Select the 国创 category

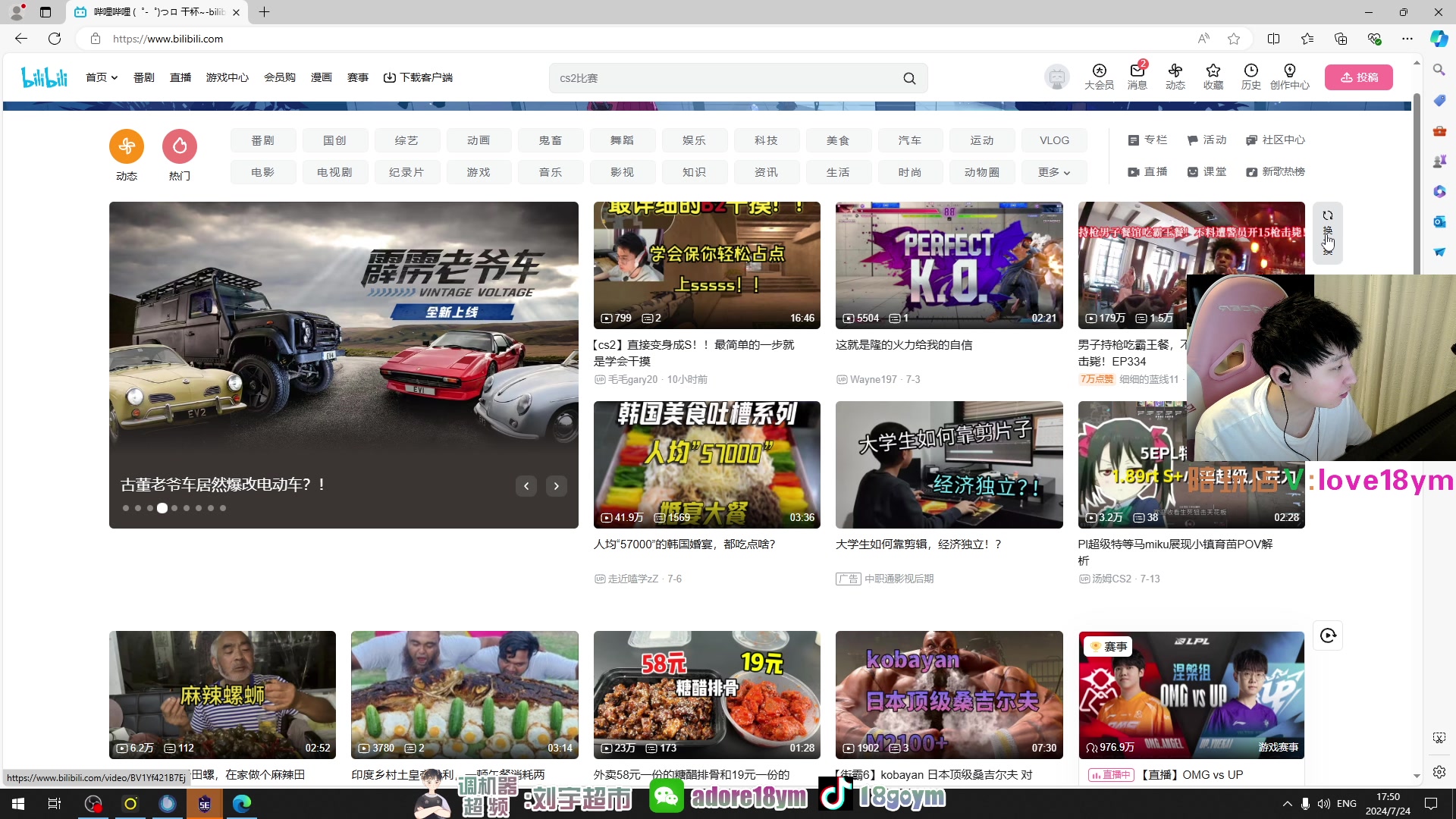click(334, 140)
